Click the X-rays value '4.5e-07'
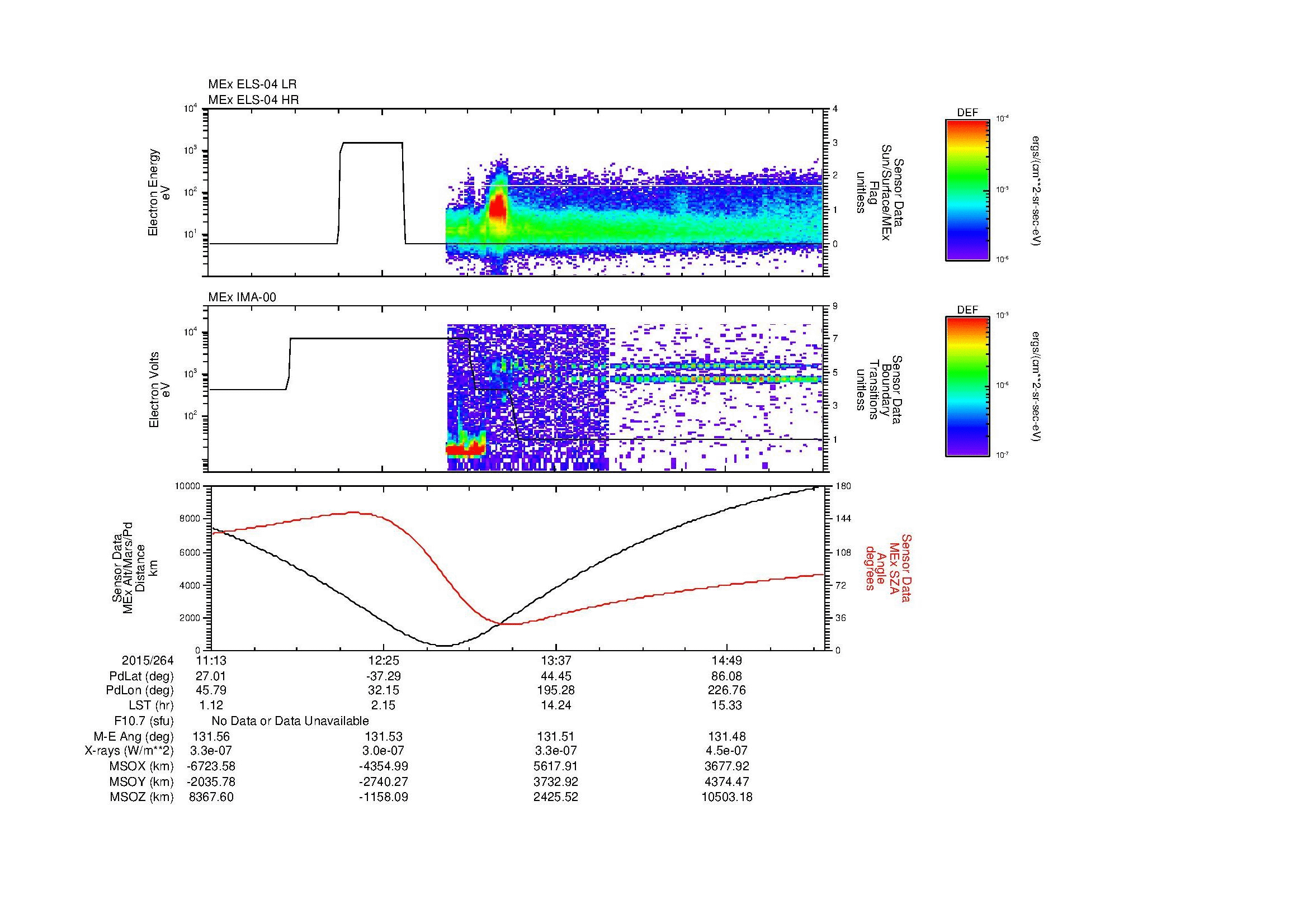 pyautogui.click(x=727, y=751)
